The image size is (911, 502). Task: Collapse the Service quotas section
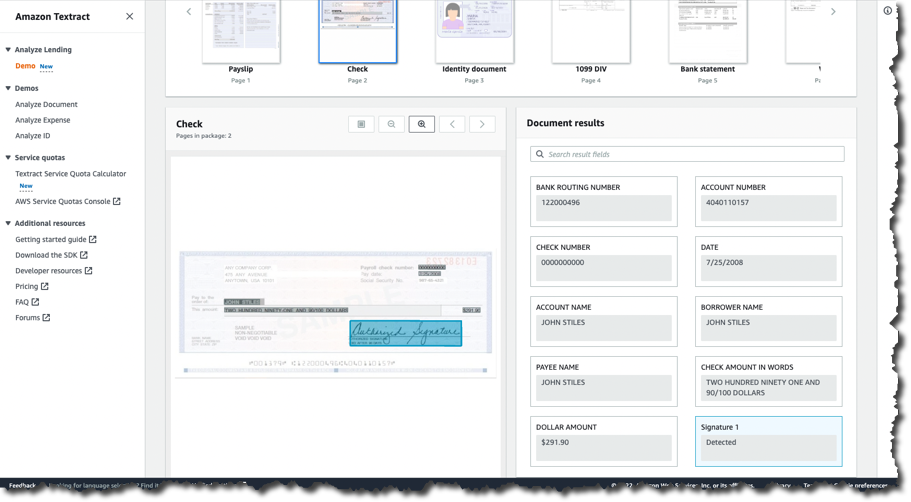[x=8, y=158]
